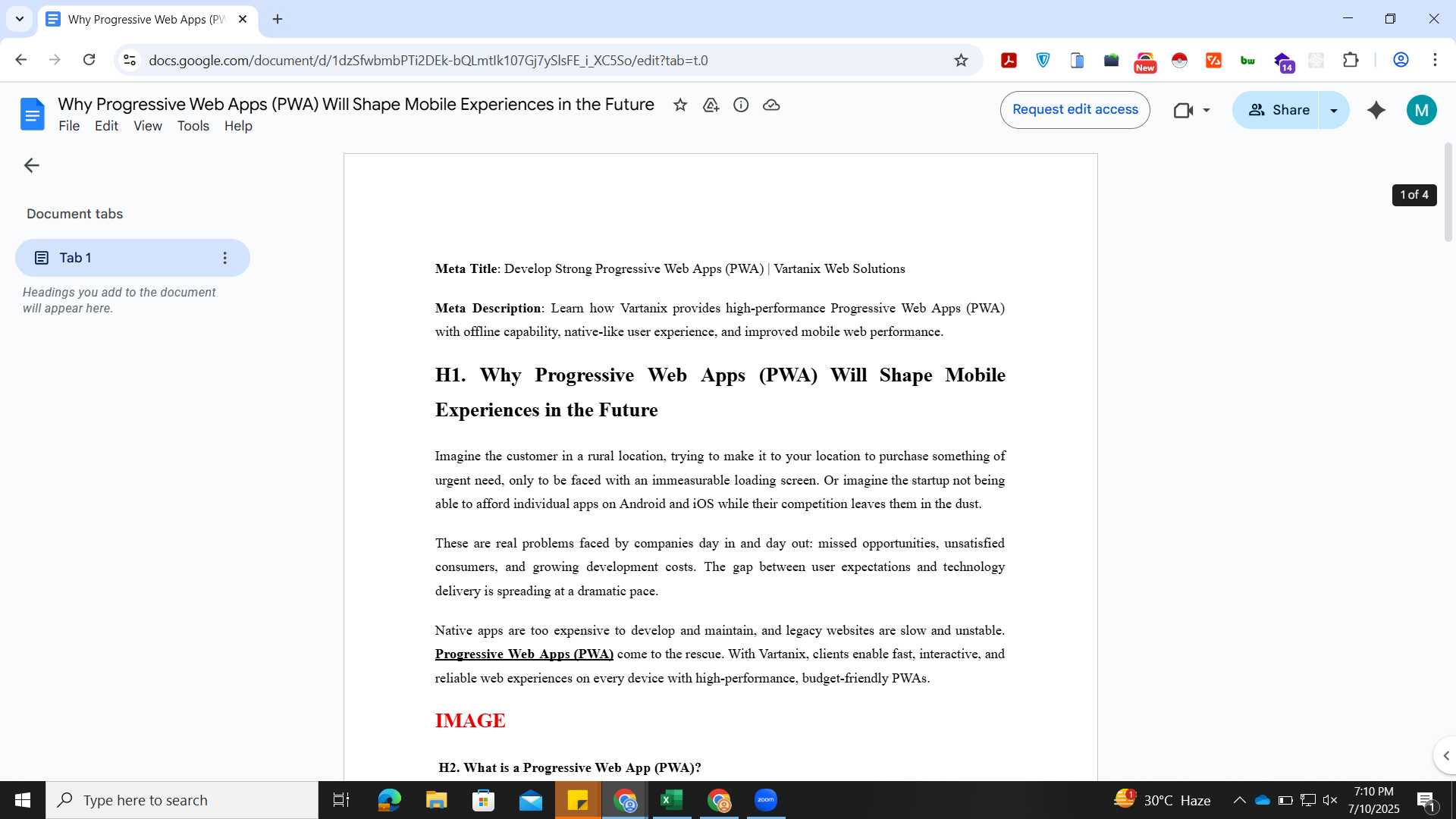
Task: Click the H1 heading in the document
Action: pyautogui.click(x=720, y=393)
